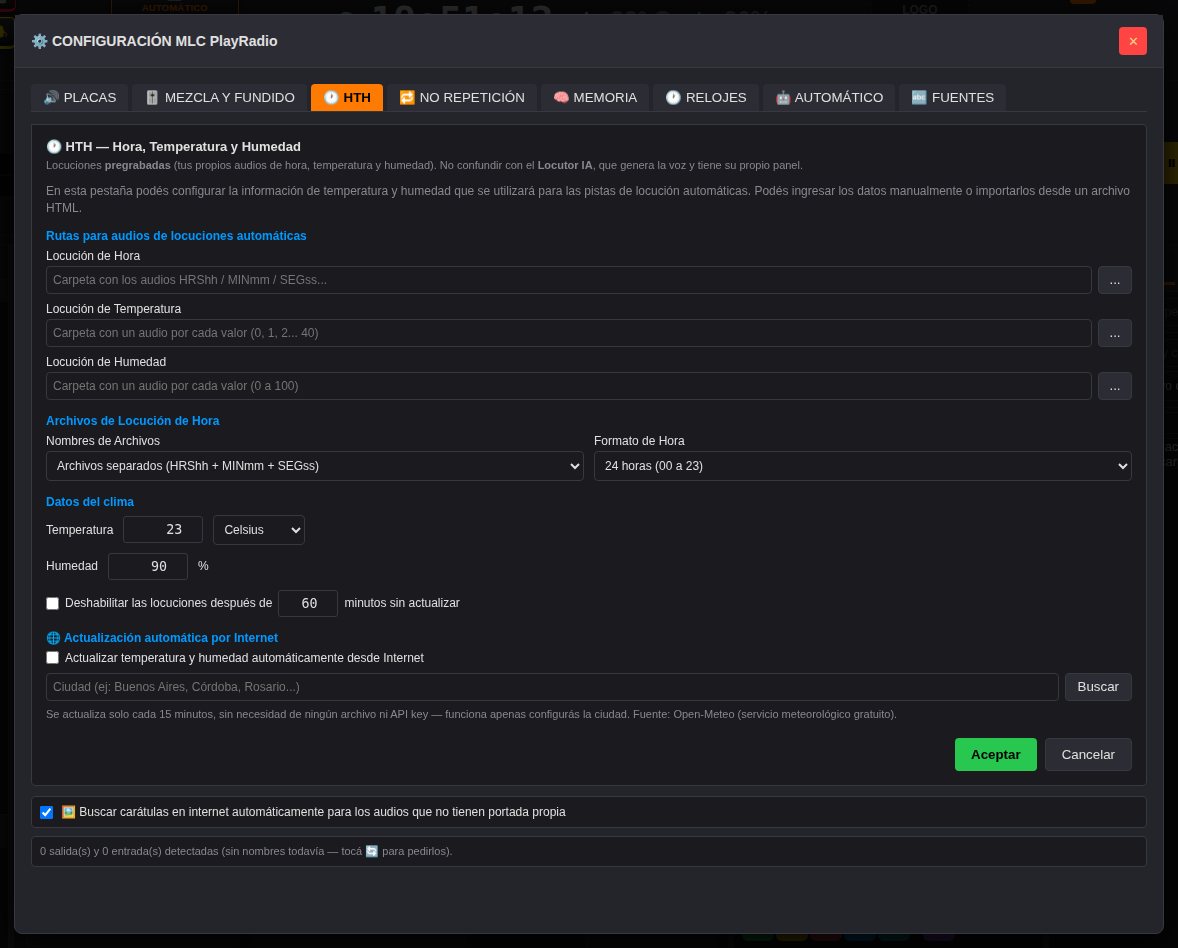The width and height of the screenshot is (1178, 948).
Task: Open the Formato de Hora dropdown
Action: point(862,466)
